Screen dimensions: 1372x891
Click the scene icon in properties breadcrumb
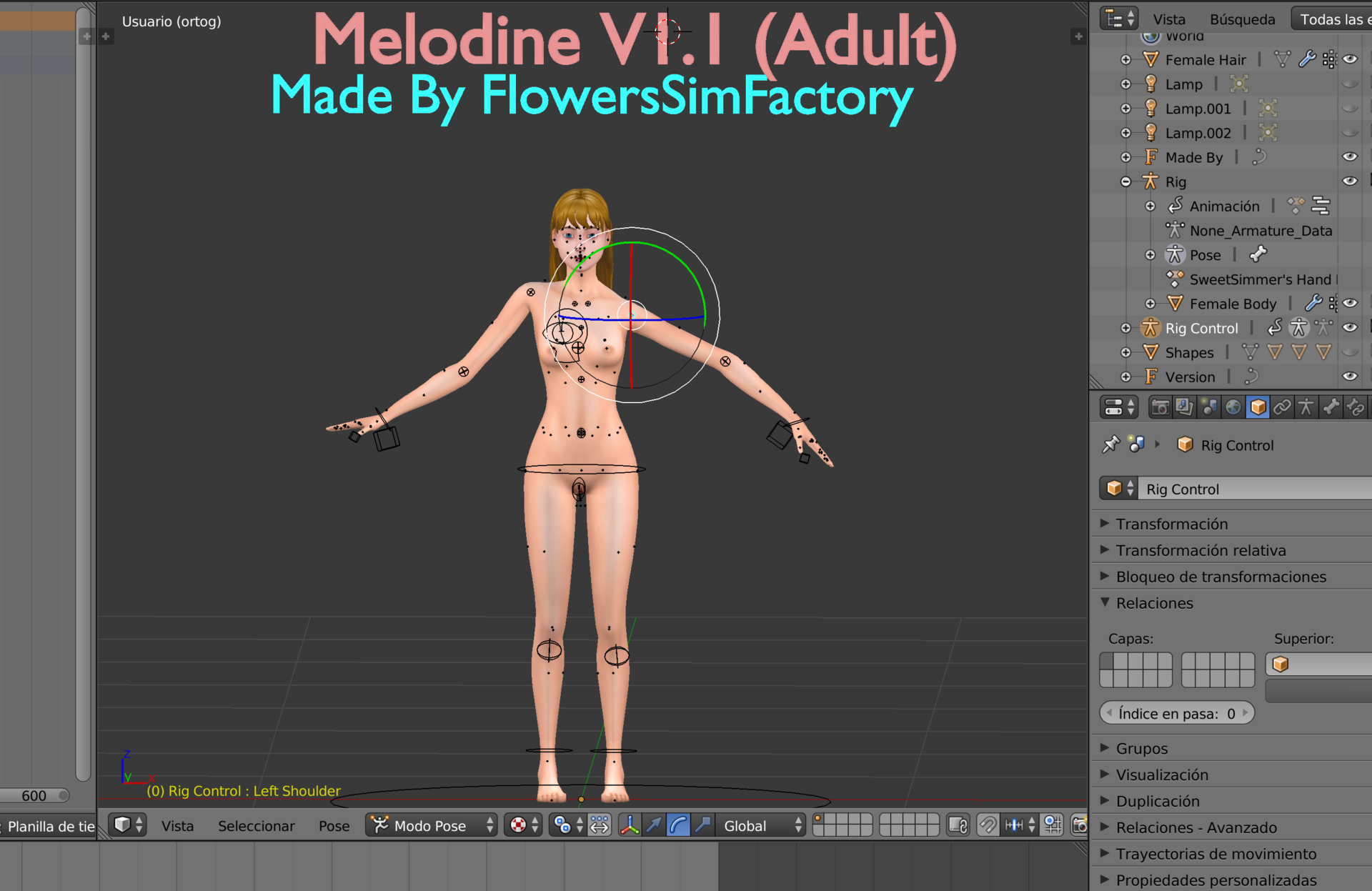(1137, 444)
